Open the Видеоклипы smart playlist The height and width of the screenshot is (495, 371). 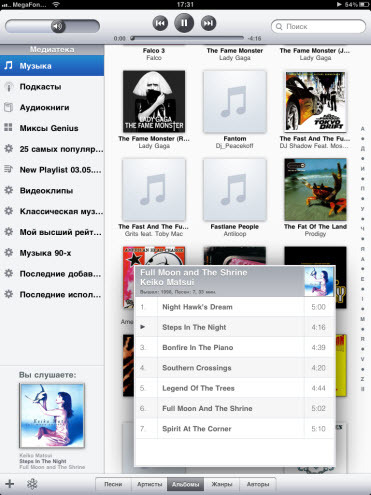52,190
